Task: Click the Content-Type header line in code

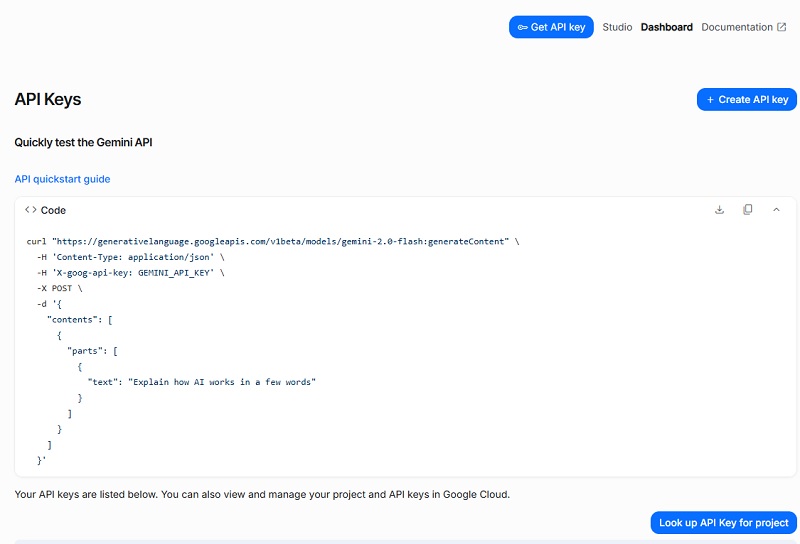Action: [x=126, y=257]
